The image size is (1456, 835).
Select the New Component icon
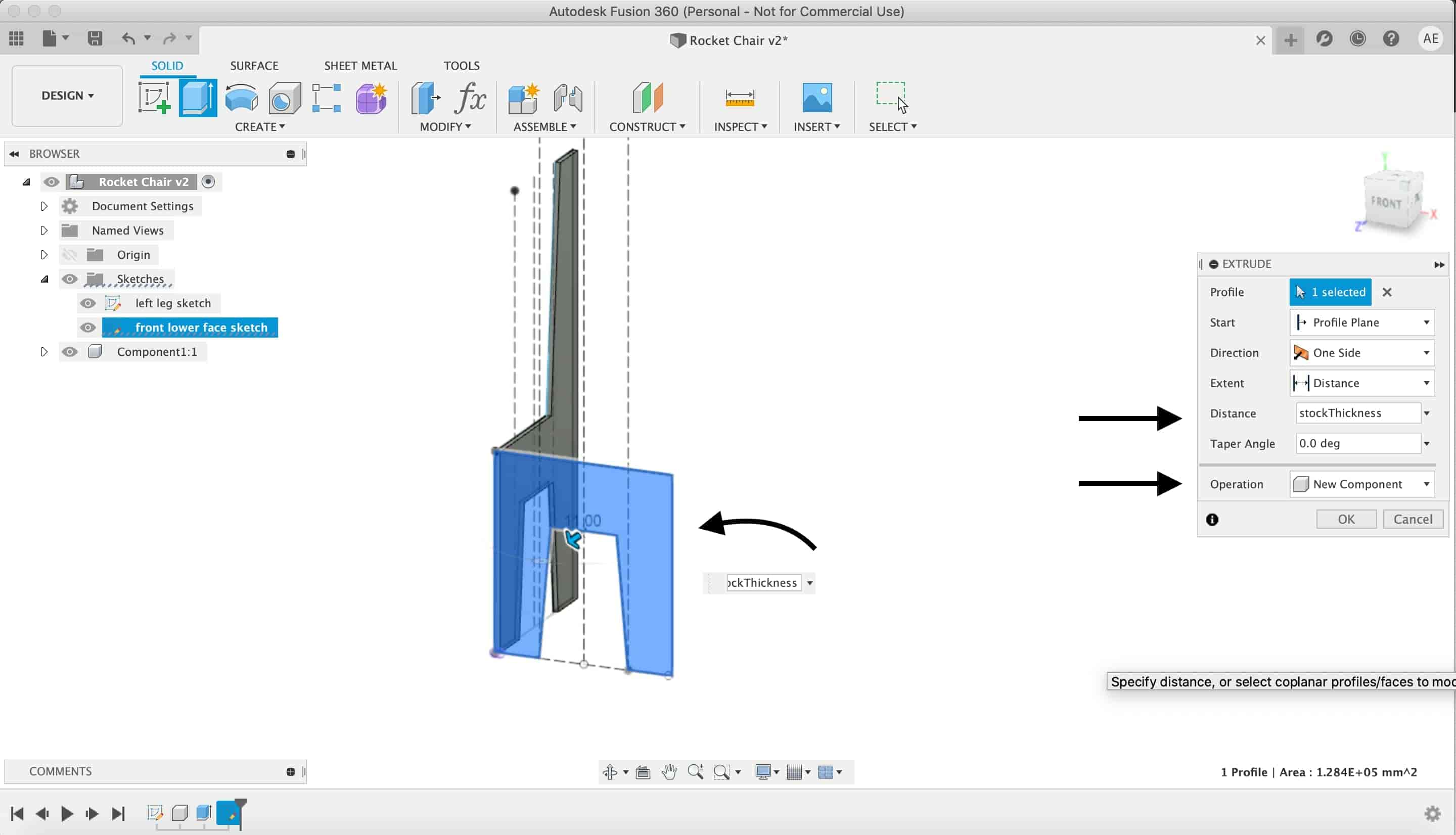pos(523,98)
